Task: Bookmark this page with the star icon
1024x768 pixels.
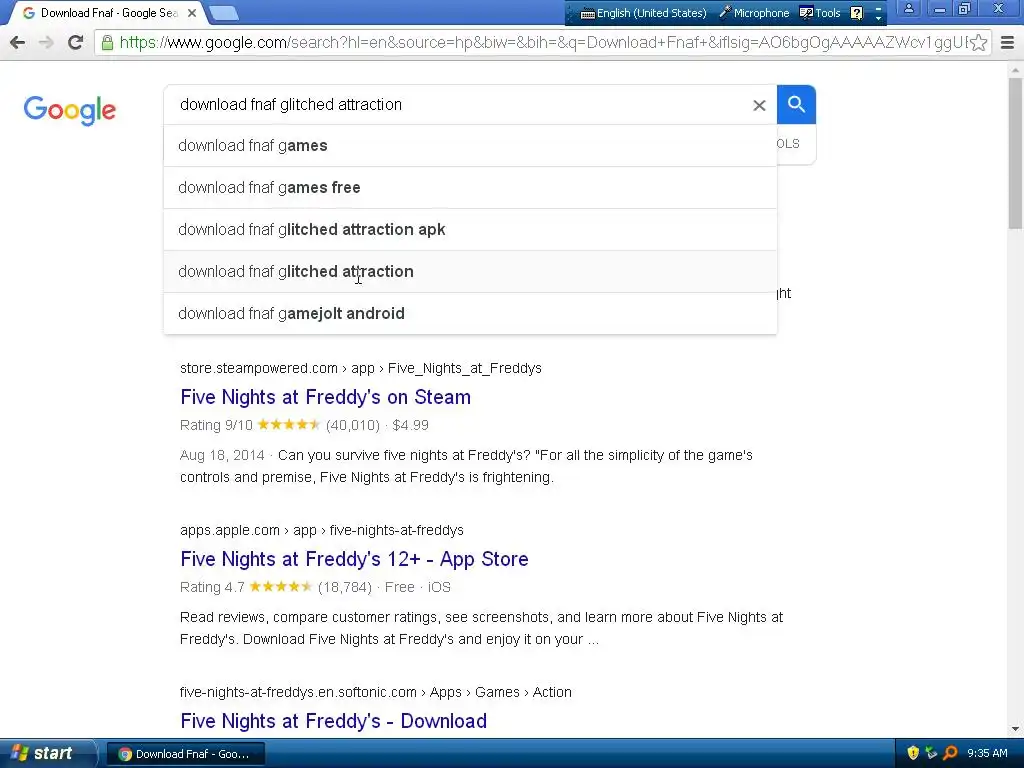Action: [978, 42]
